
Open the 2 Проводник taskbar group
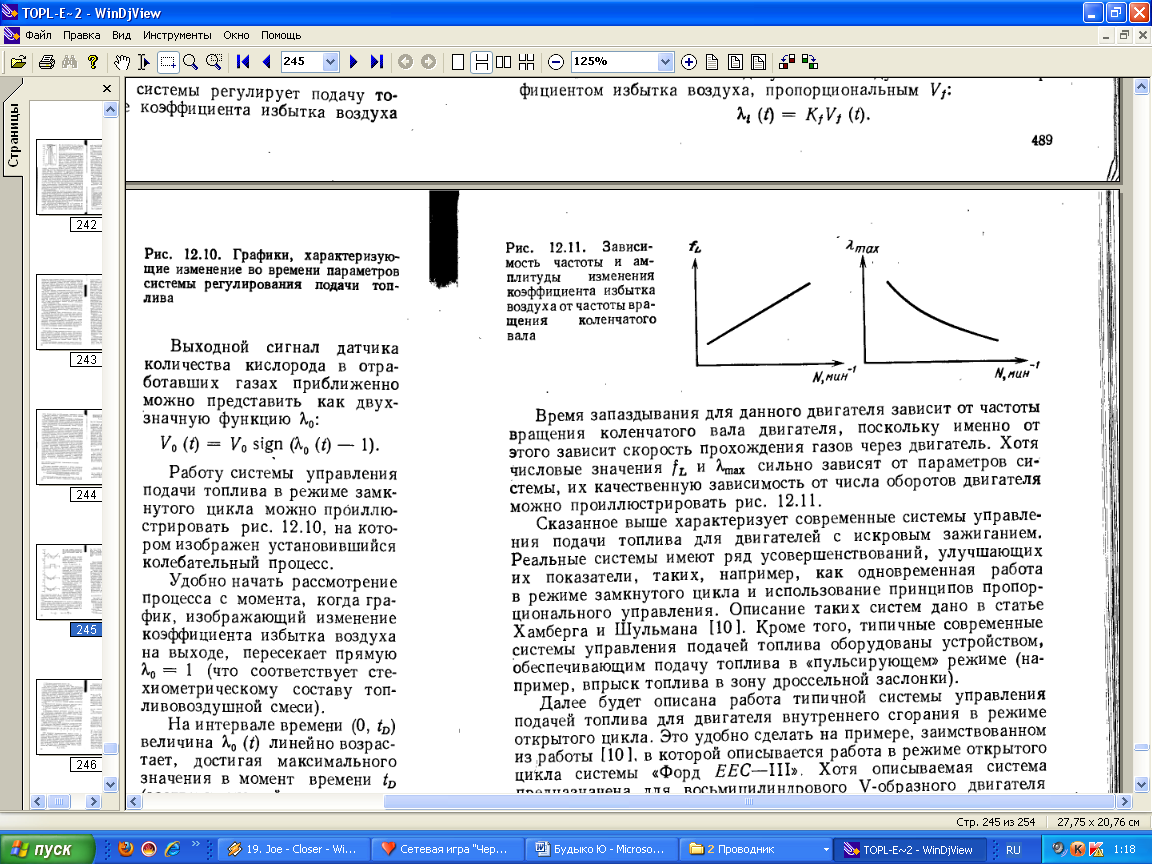coord(755,849)
